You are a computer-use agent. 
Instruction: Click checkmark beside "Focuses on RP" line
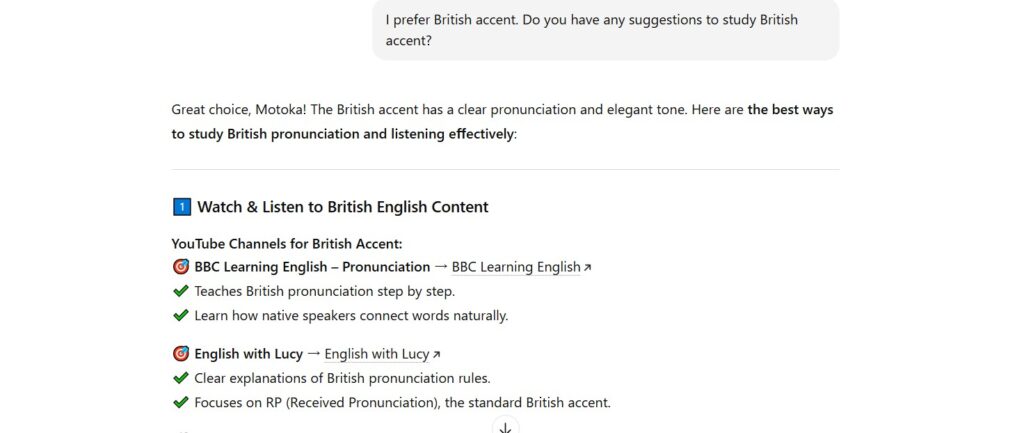click(181, 403)
